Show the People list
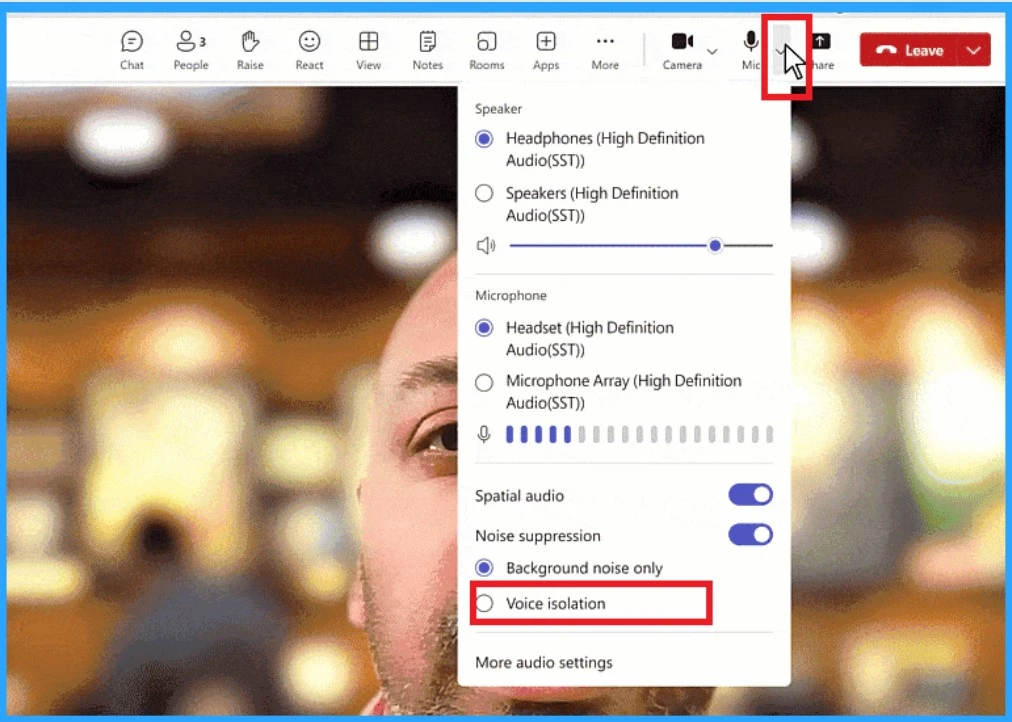 click(190, 50)
